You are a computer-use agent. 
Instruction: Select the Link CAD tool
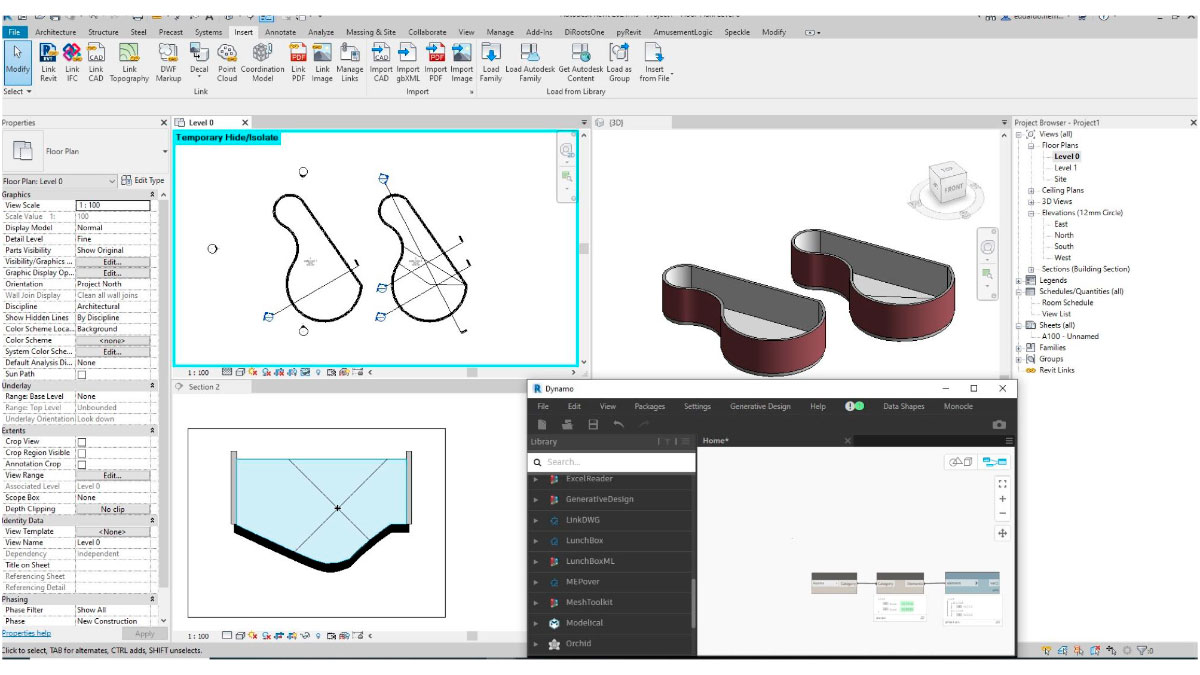pos(96,61)
